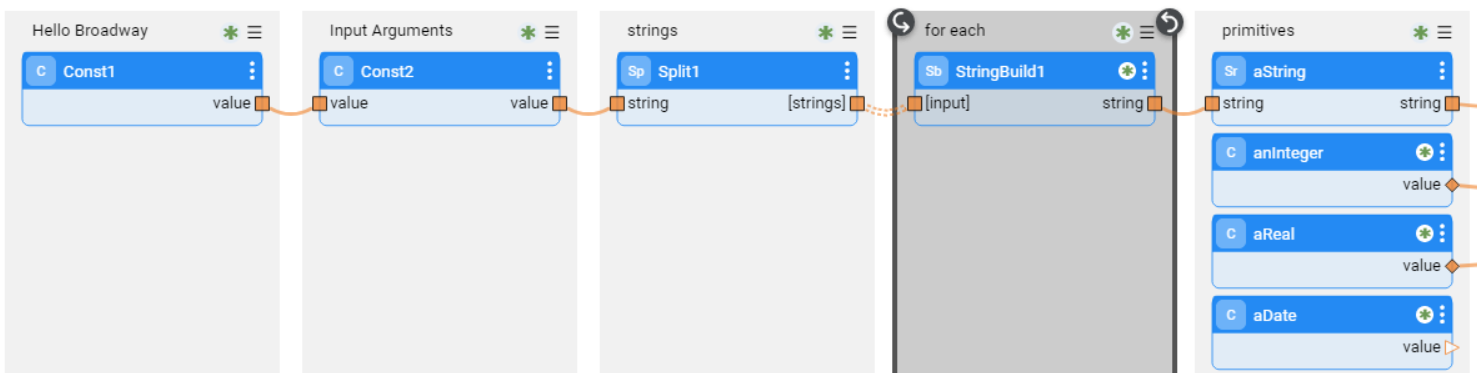1477x373 pixels.
Task: Select the aDate node title
Action: (x=1274, y=315)
